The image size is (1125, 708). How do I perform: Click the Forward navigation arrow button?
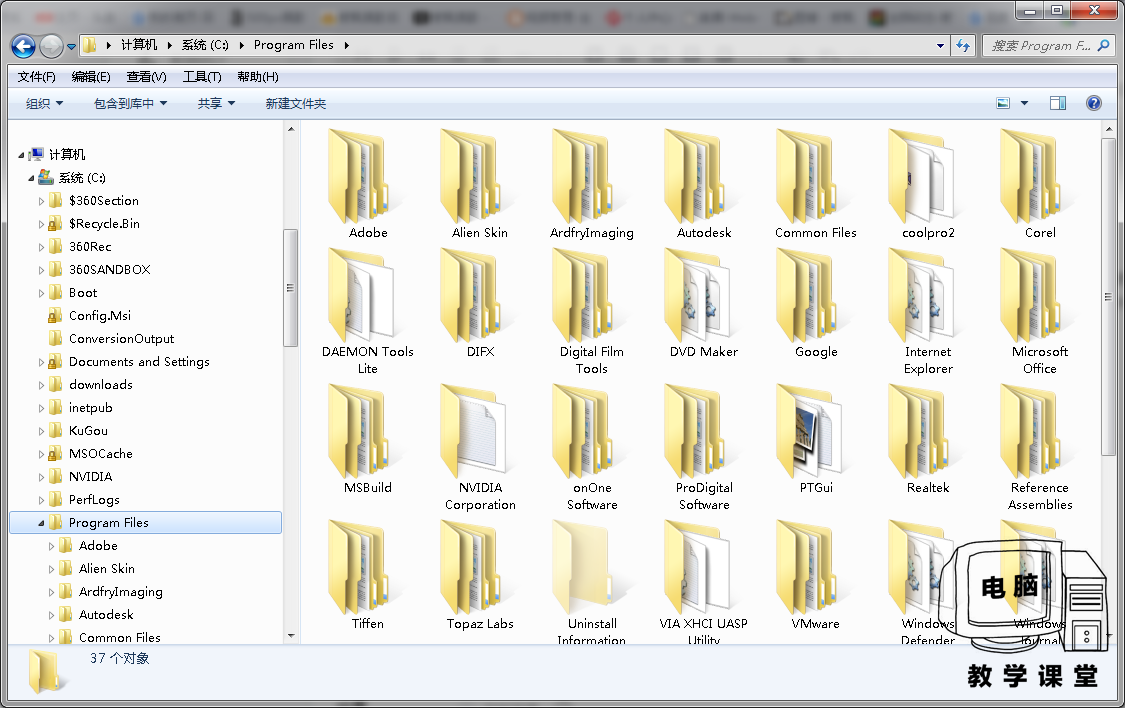pos(51,47)
